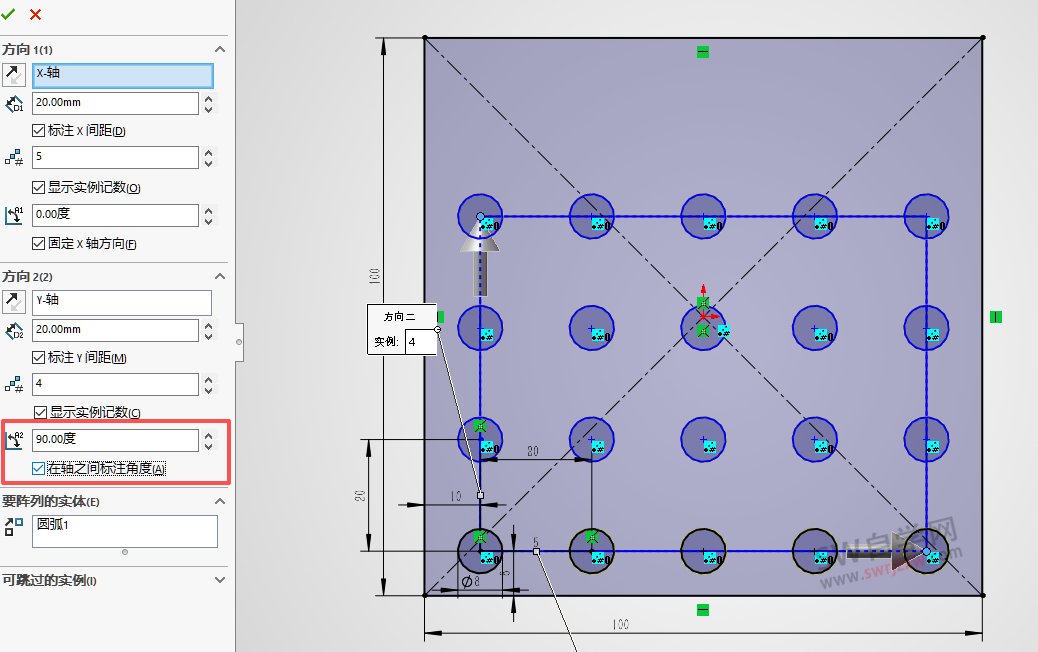Click the reverse direction arrow icon for 方向 2
The height and width of the screenshot is (652, 1038).
pos(12,300)
